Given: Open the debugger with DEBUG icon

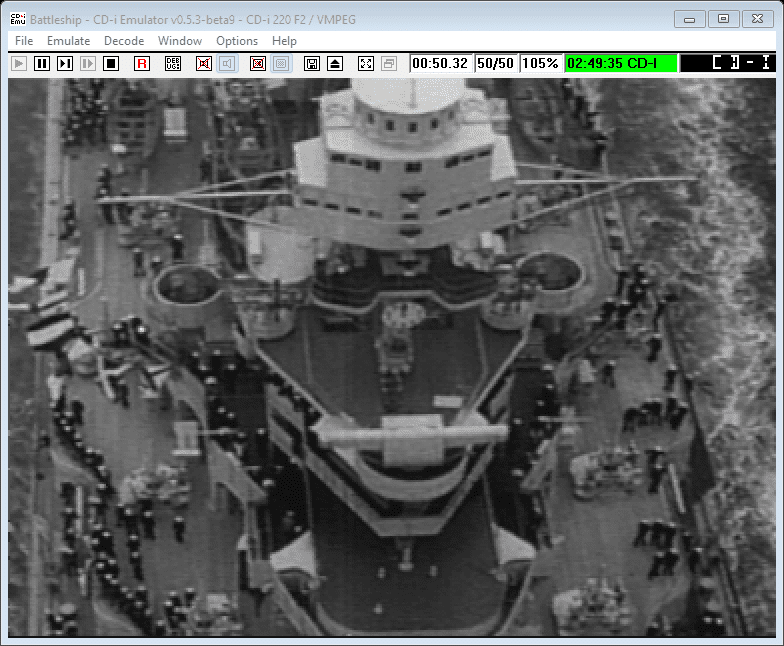Looking at the screenshot, I should pos(173,63).
